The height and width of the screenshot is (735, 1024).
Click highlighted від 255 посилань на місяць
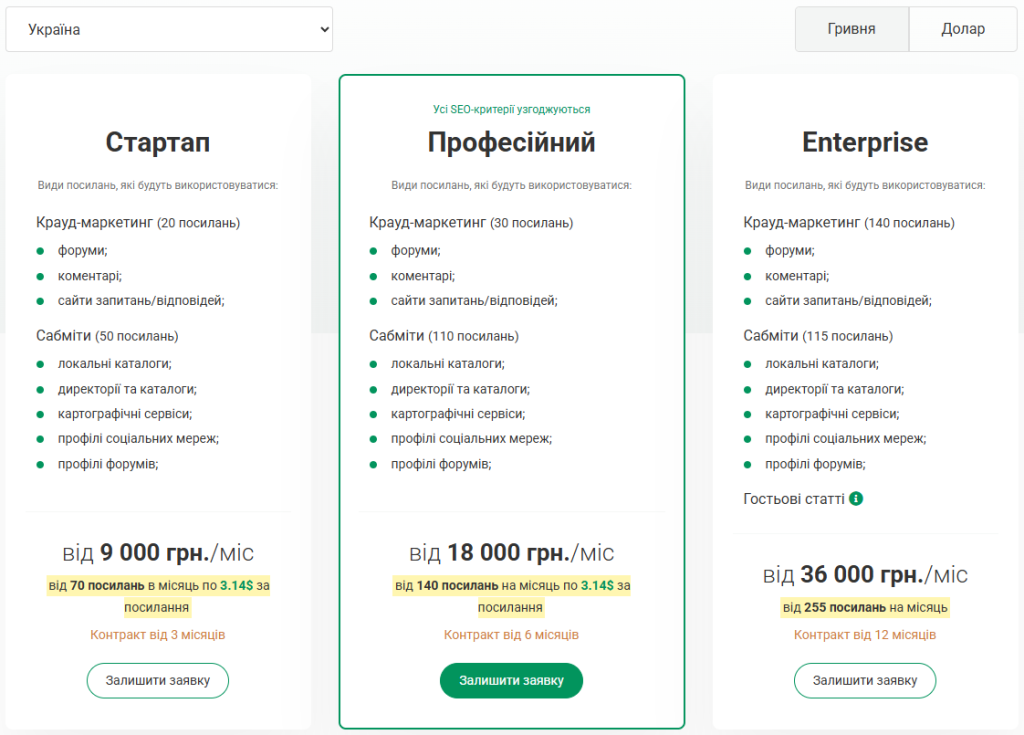(x=865, y=607)
